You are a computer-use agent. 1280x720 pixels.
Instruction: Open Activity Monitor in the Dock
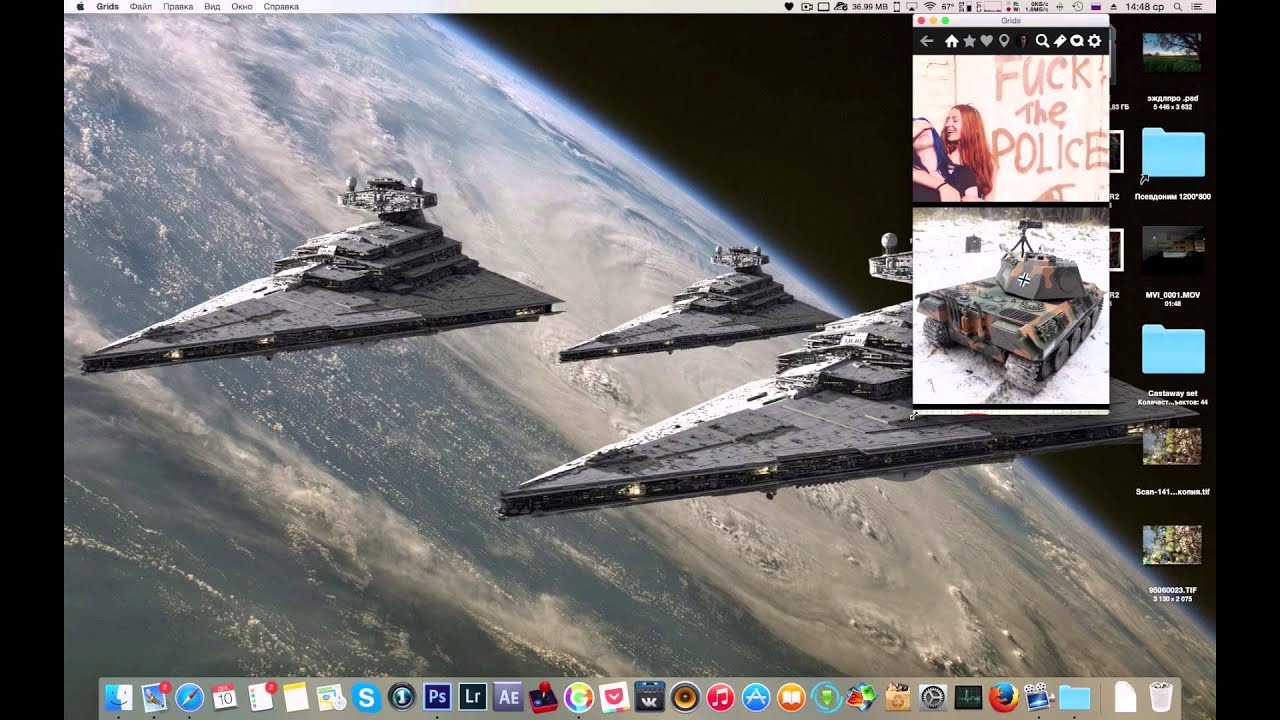[x=968, y=697]
